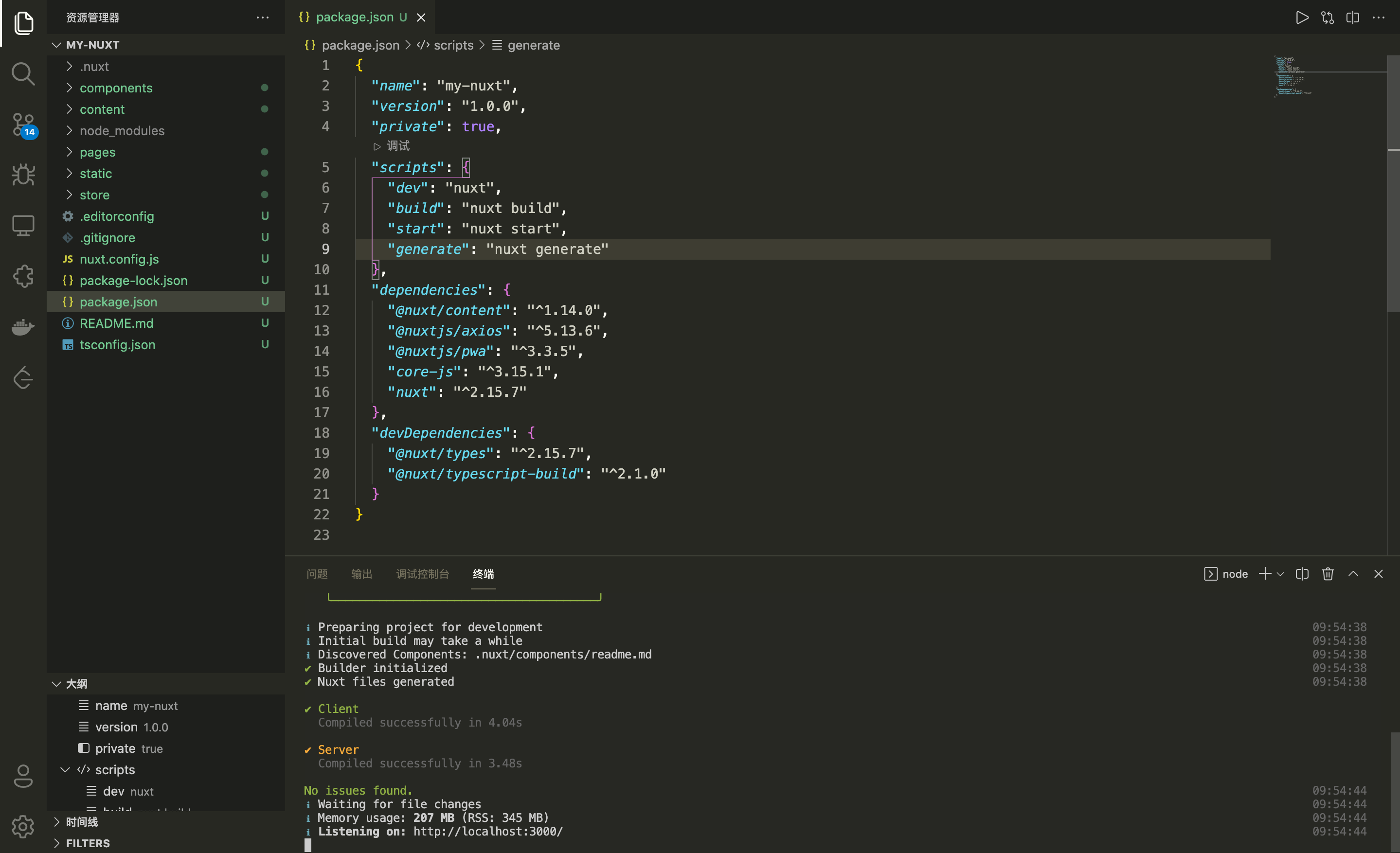Split the terminal panel
1400x853 pixels.
click(1302, 573)
